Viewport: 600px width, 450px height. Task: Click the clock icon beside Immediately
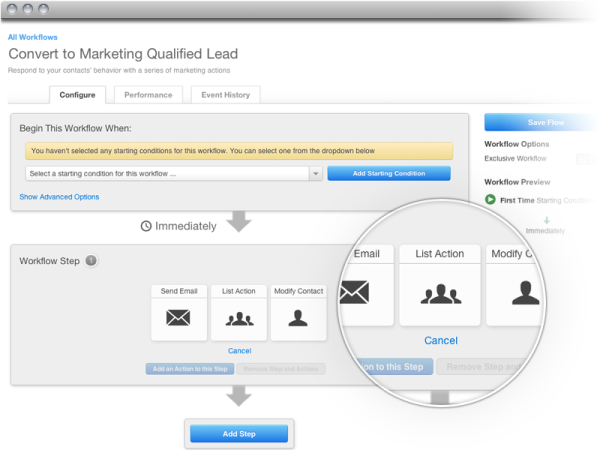click(x=146, y=226)
